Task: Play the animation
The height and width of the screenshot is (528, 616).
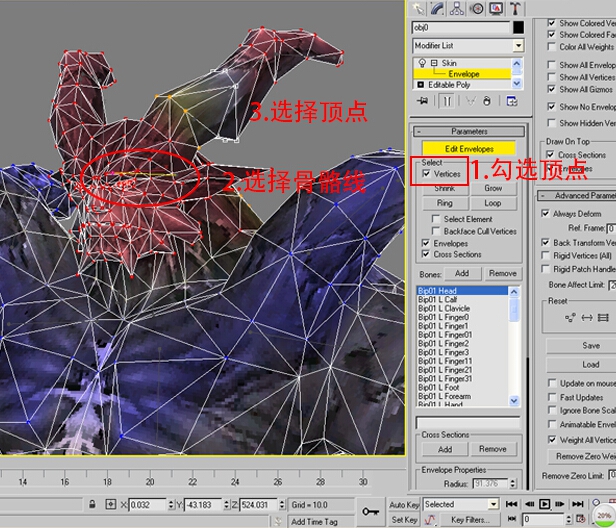Action: pyautogui.click(x=544, y=504)
